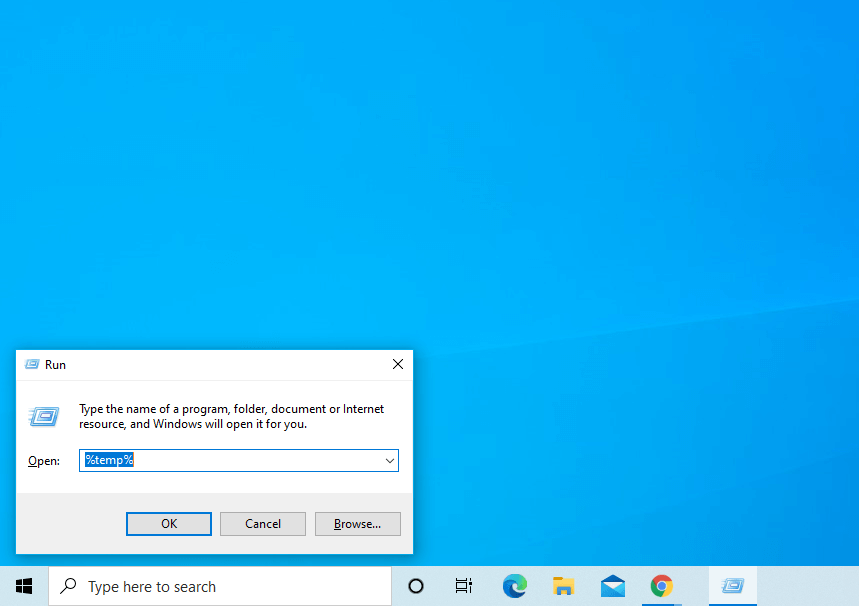Click the Open: label in the dialog
The image size is (859, 606).
point(43,461)
